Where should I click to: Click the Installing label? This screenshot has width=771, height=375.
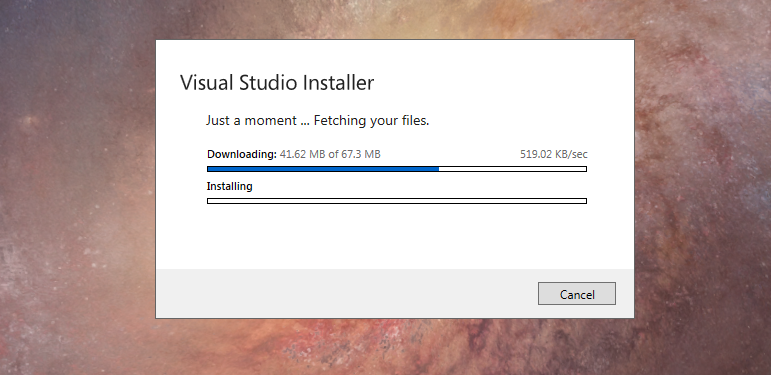[230, 186]
